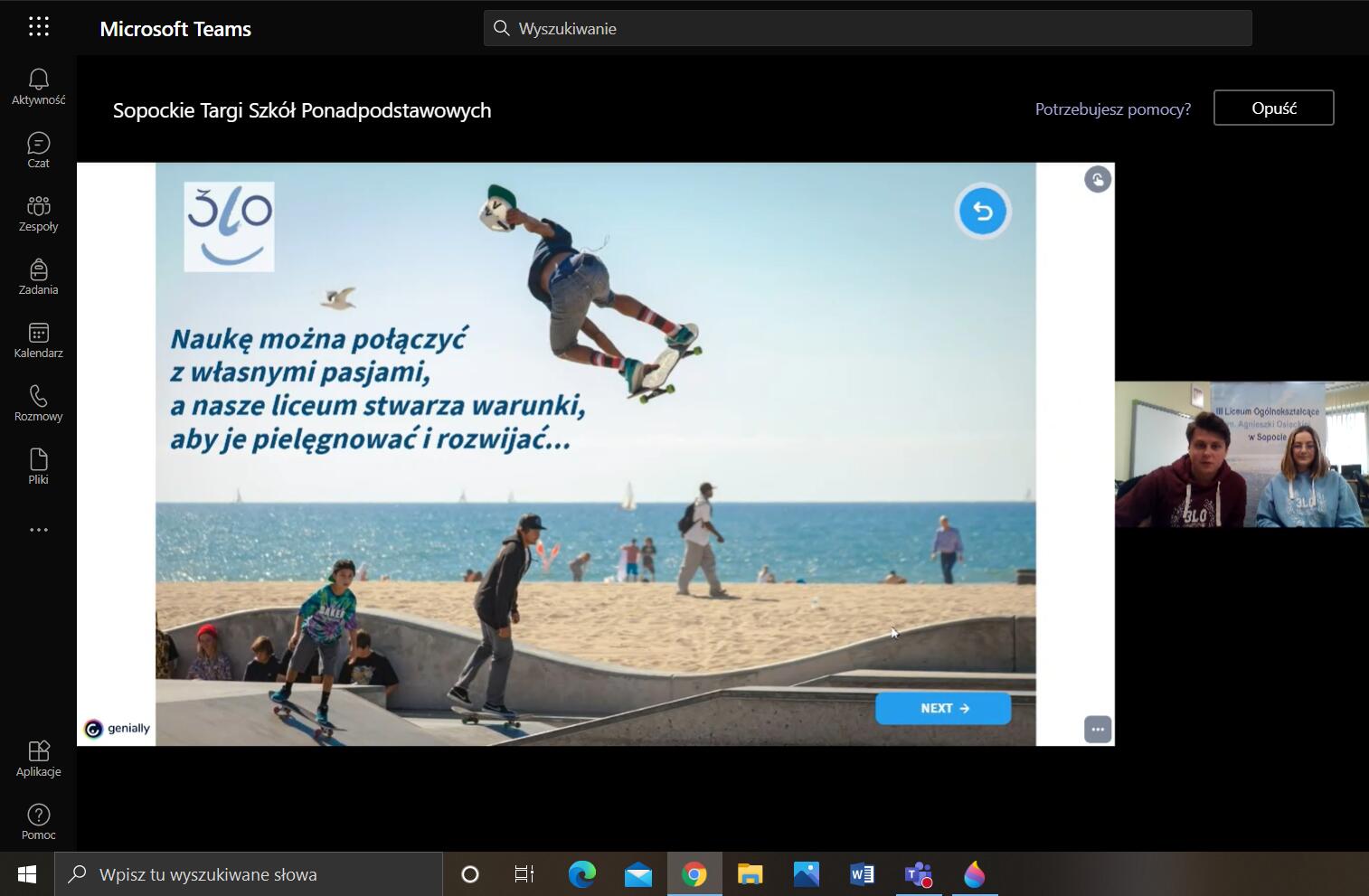Open the Teams app launcher grid
This screenshot has width=1369, height=896.
39,27
